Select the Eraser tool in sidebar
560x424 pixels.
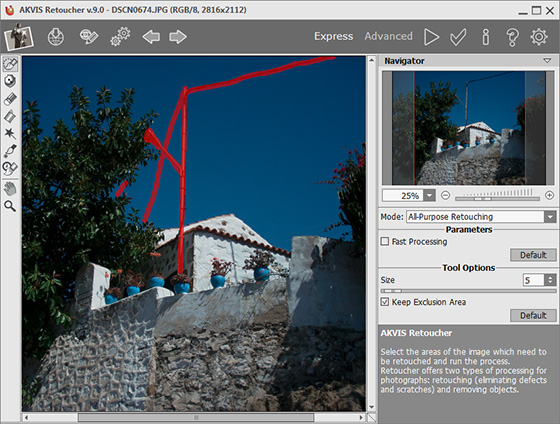coord(10,99)
